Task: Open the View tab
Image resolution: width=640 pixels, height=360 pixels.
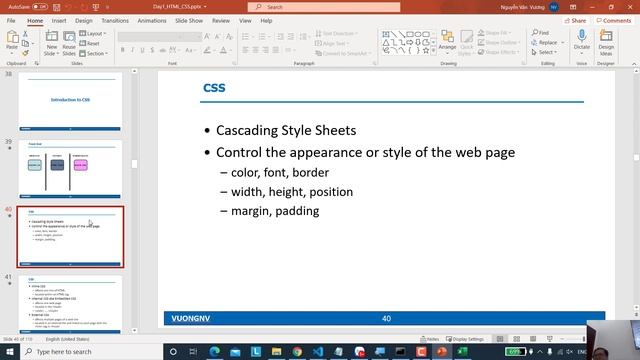Action: pos(245,20)
